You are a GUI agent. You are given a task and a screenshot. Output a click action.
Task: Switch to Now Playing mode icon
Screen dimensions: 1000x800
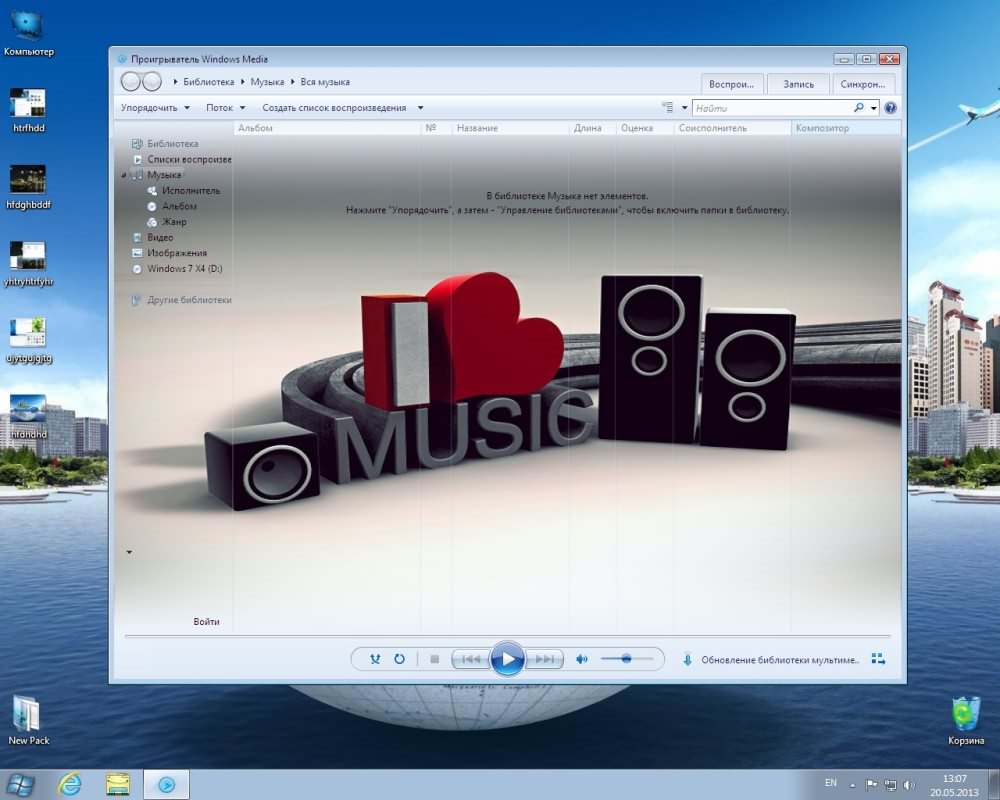click(878, 659)
